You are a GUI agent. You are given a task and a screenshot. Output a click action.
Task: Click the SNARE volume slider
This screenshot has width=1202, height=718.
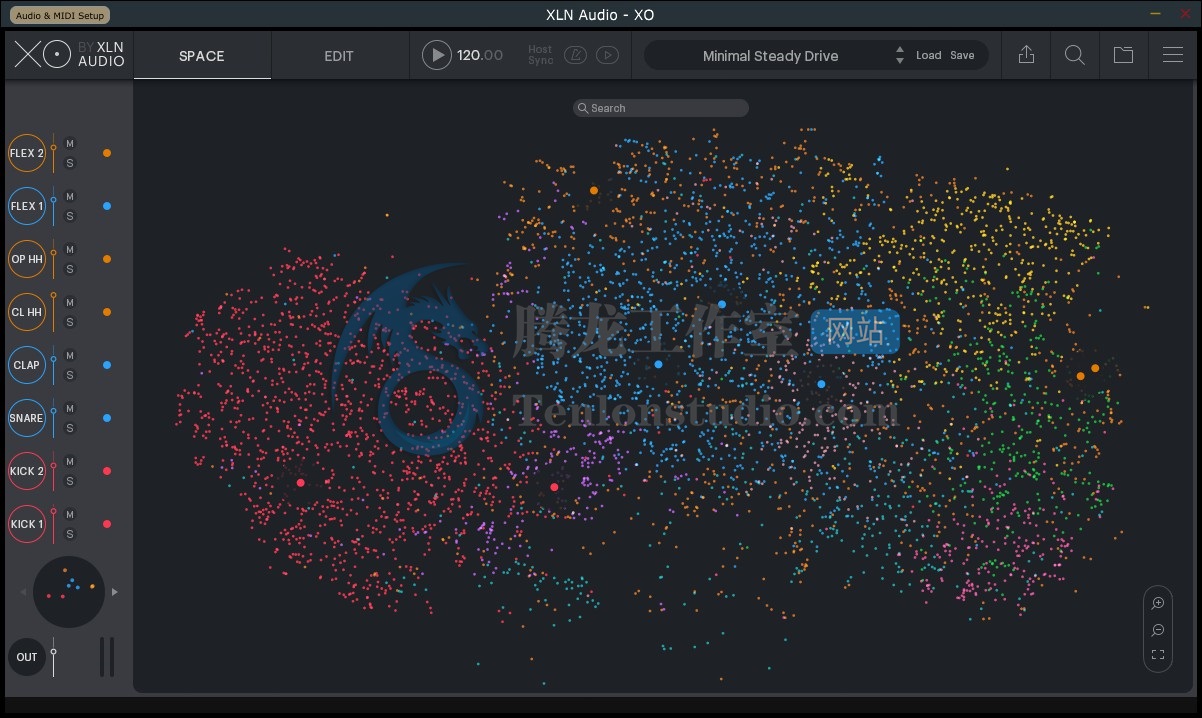tap(54, 418)
